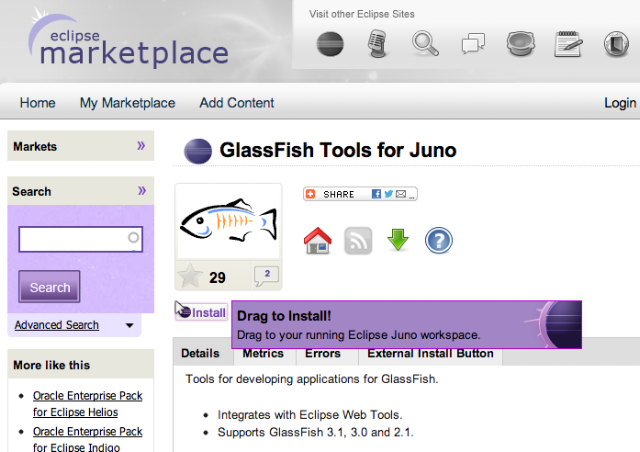The image size is (640, 452).
Task: Open My Marketplace menu item
Action: 127,103
